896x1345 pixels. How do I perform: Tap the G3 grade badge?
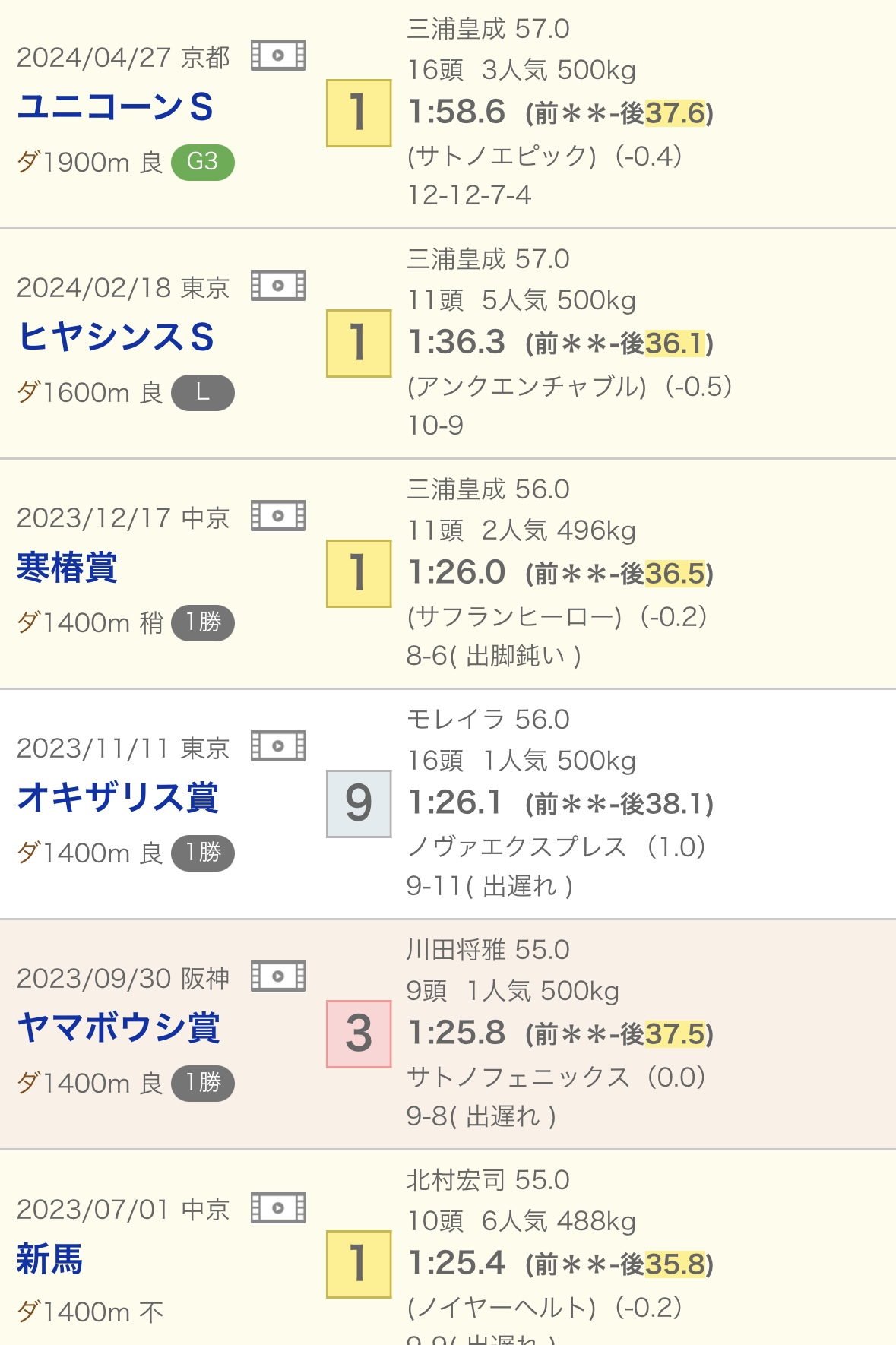(x=202, y=162)
